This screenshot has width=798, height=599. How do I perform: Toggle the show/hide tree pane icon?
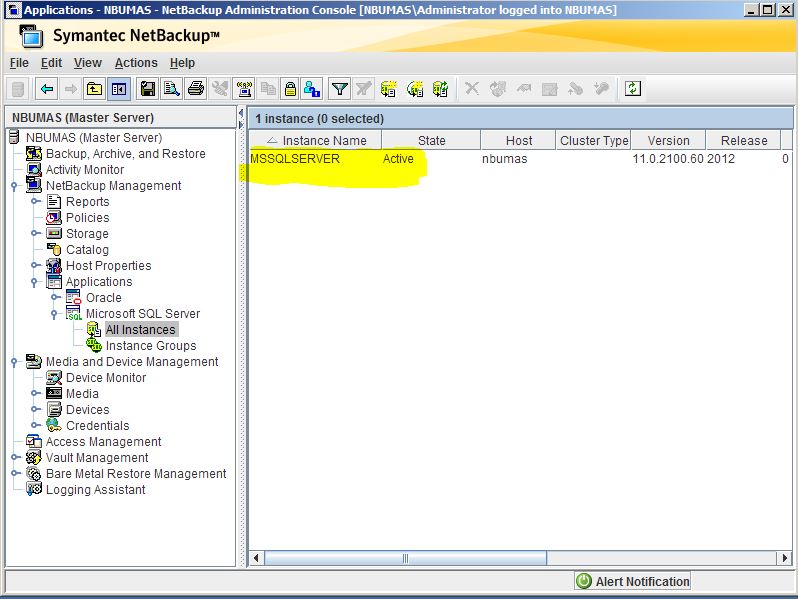tap(120, 89)
